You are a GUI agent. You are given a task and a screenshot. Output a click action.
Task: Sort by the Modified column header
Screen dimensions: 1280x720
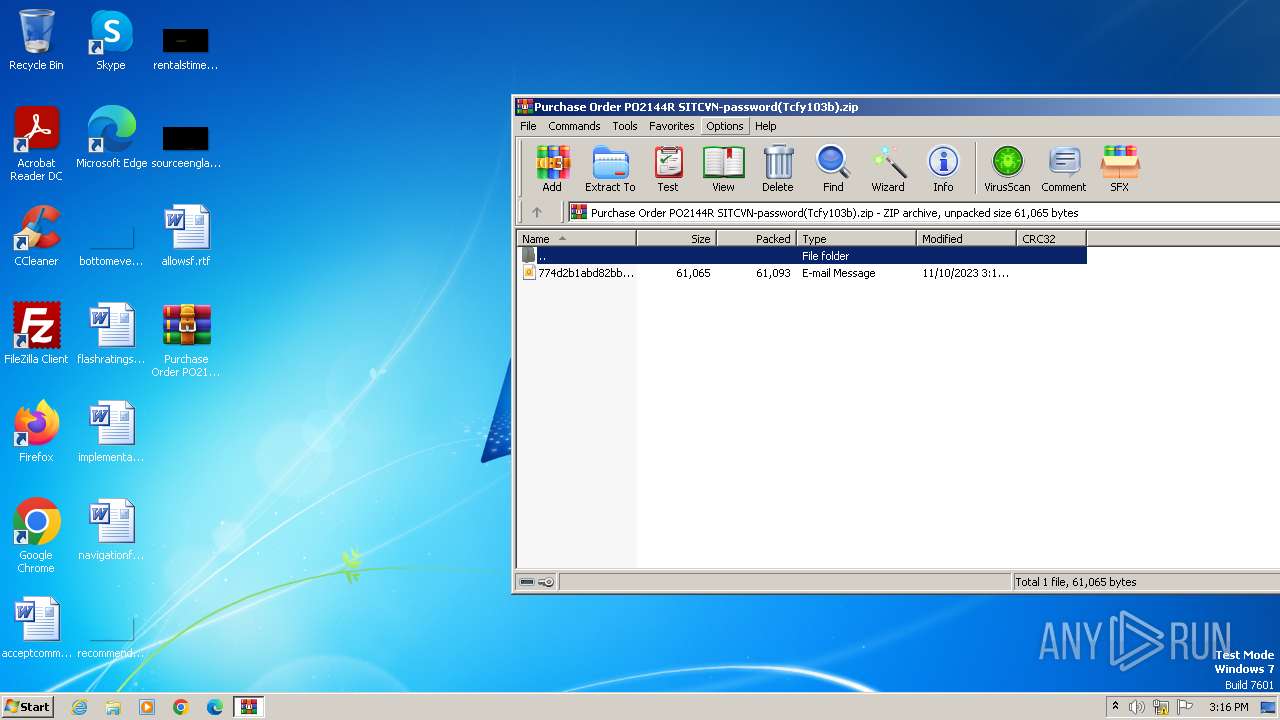click(x=966, y=238)
